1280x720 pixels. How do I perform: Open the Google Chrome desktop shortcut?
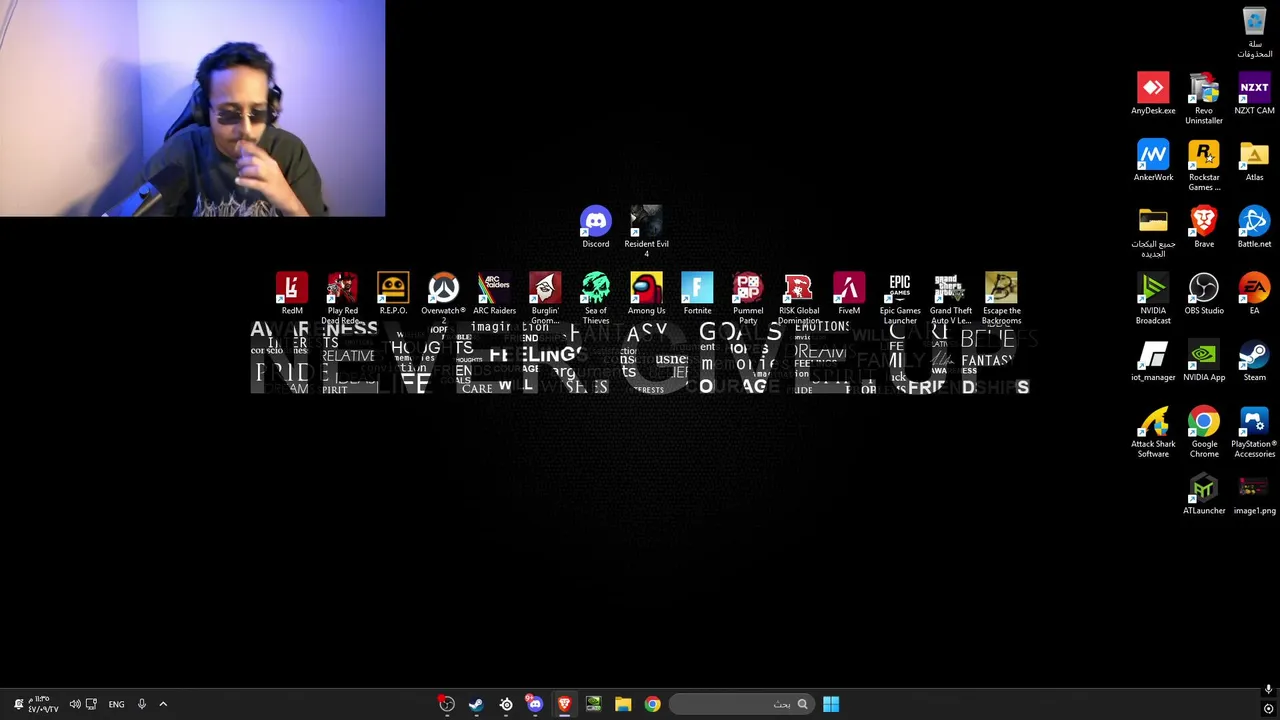[x=1204, y=432]
